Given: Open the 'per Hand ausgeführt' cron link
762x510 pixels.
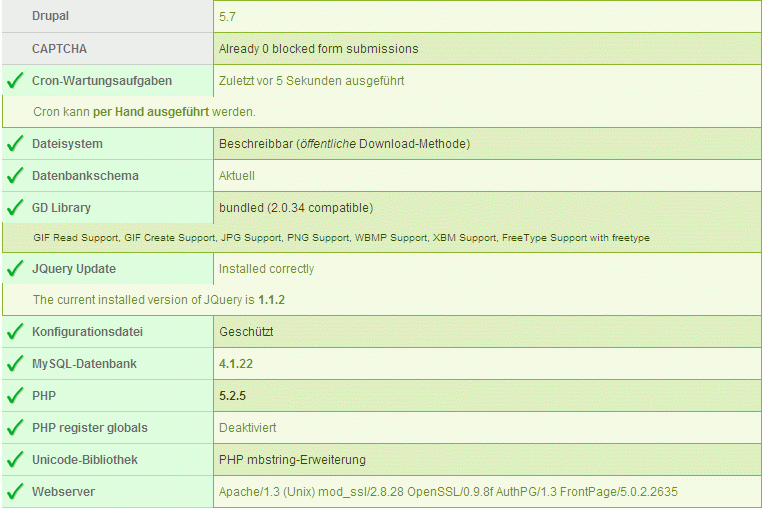Looking at the screenshot, I should coord(151,112).
